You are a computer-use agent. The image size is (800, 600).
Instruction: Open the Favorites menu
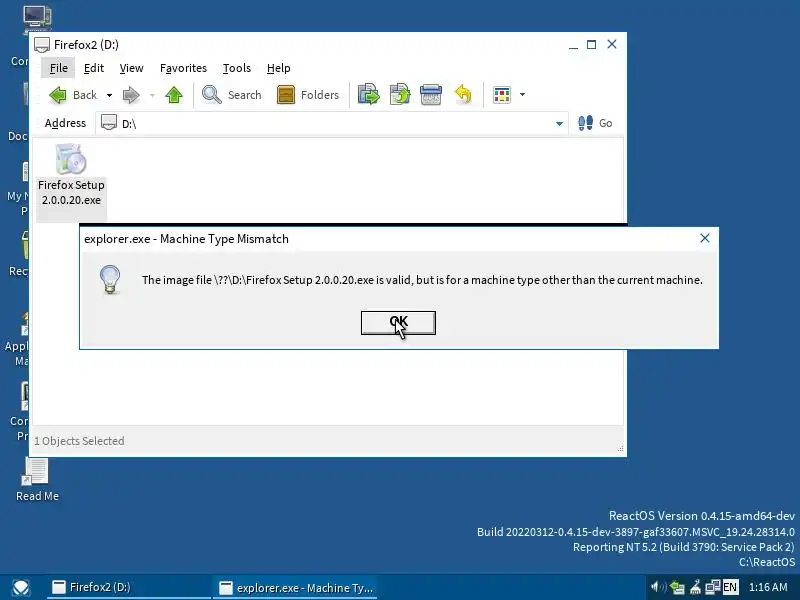(183, 68)
